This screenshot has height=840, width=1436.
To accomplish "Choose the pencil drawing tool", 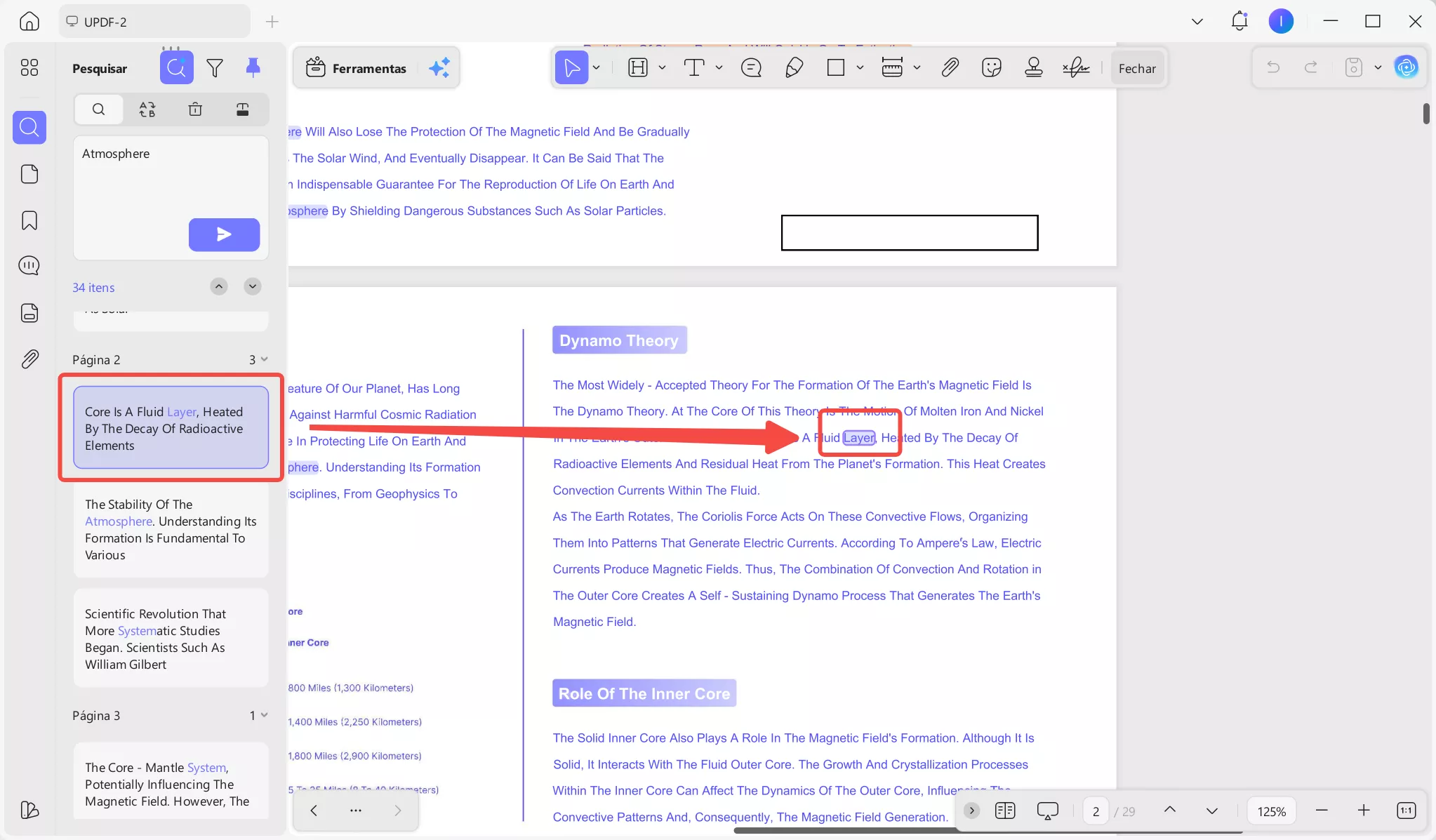I will 794,67.
